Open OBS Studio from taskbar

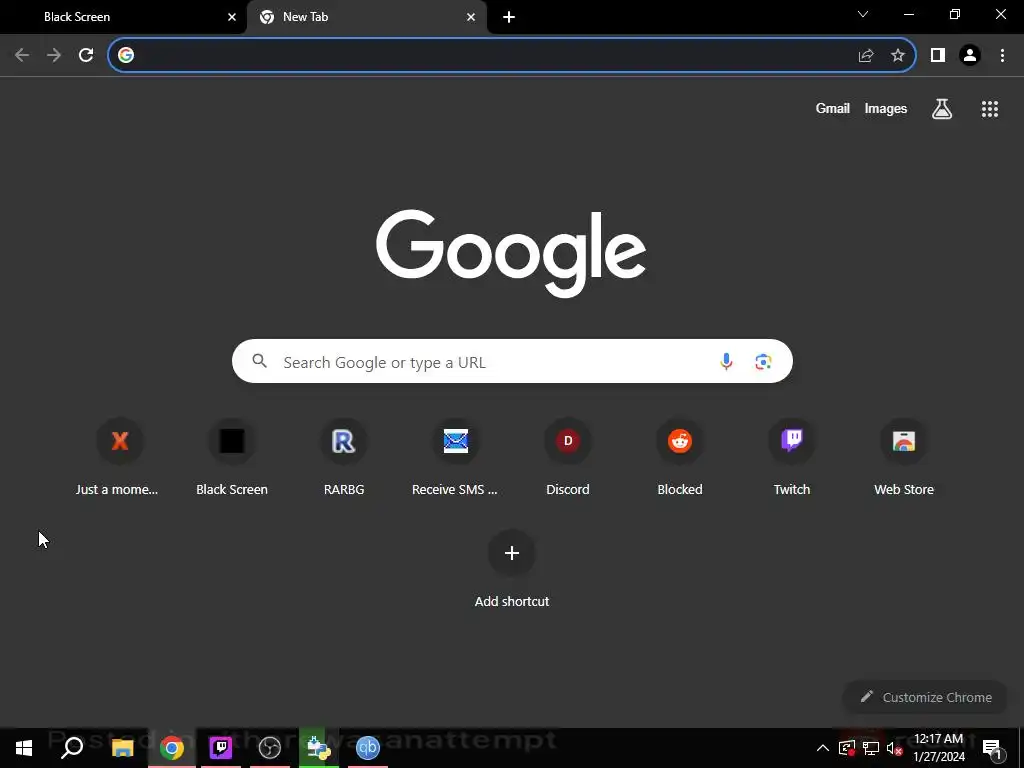pyautogui.click(x=270, y=748)
